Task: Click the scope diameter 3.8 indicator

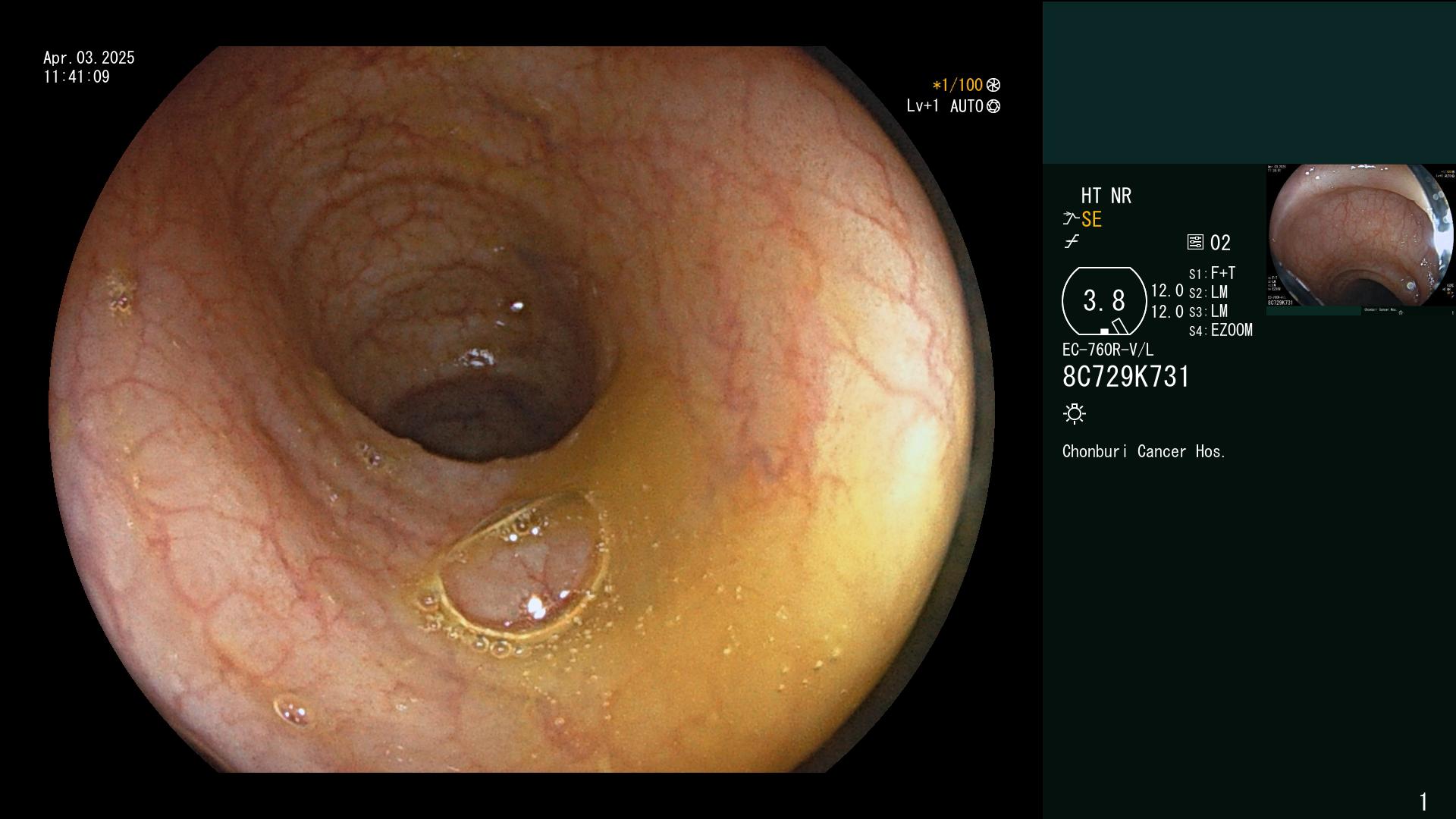Action: pos(1104,301)
